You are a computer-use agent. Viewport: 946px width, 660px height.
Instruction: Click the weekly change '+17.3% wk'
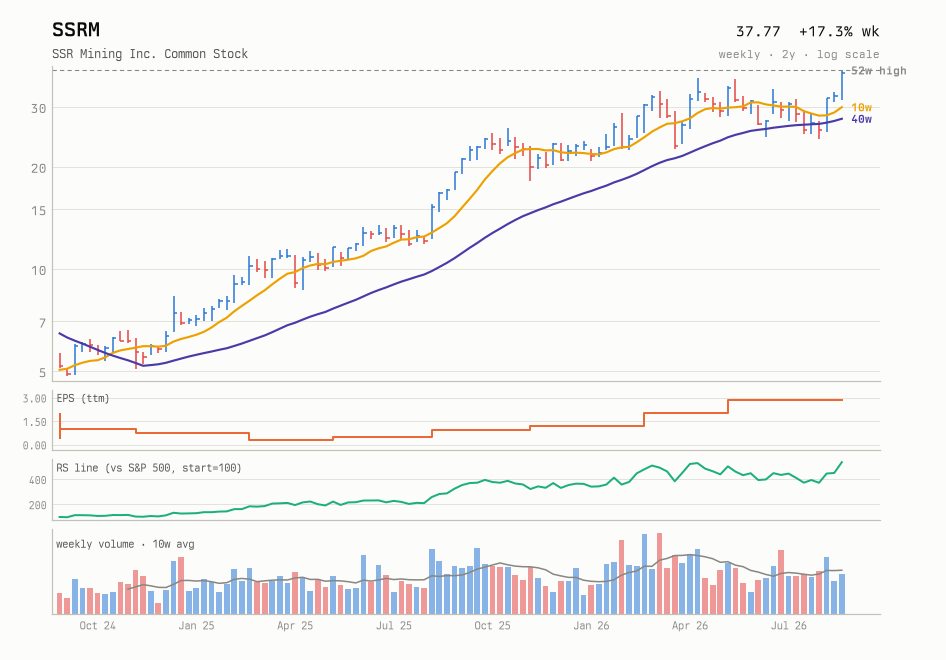click(839, 31)
